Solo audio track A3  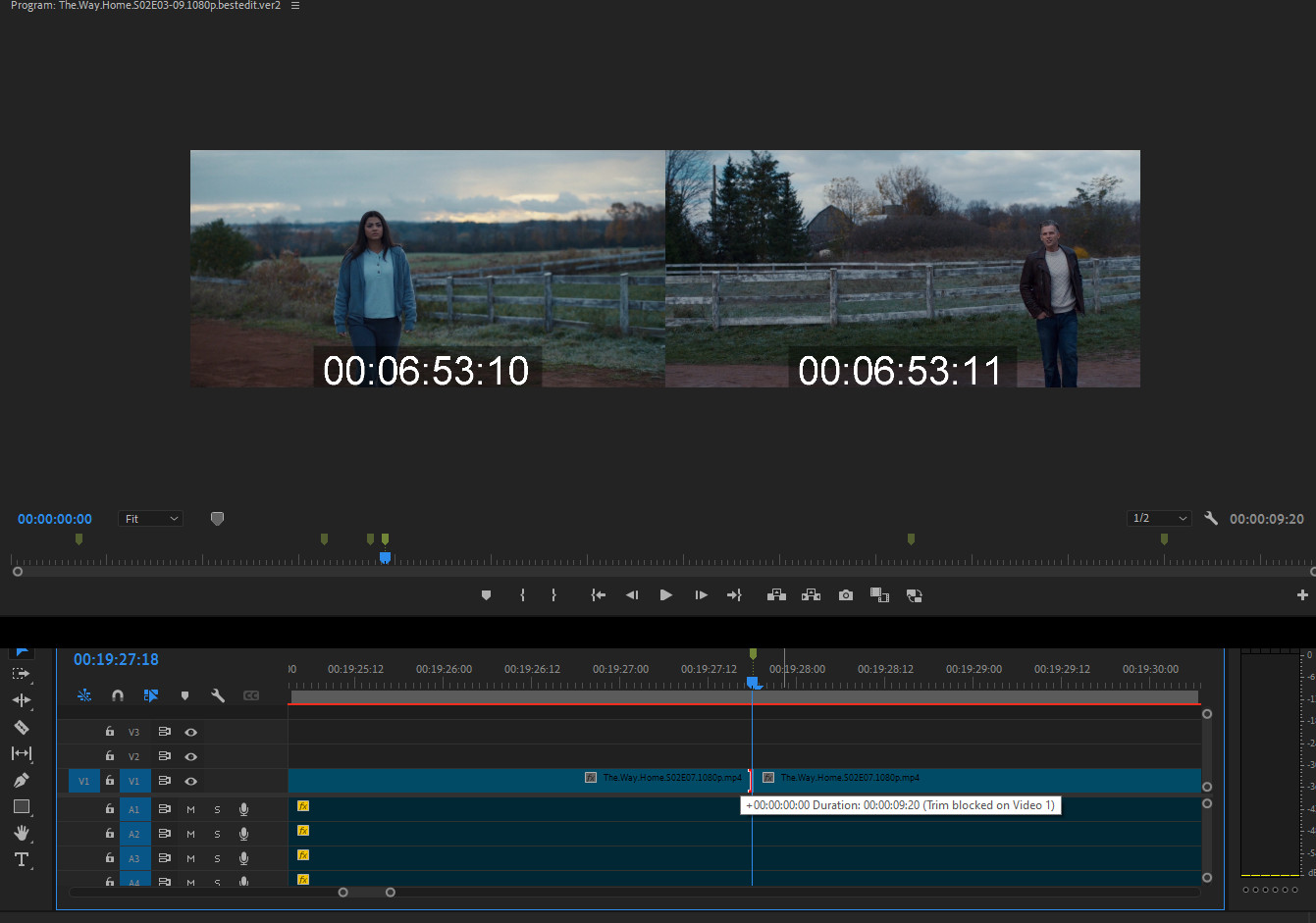[217, 858]
